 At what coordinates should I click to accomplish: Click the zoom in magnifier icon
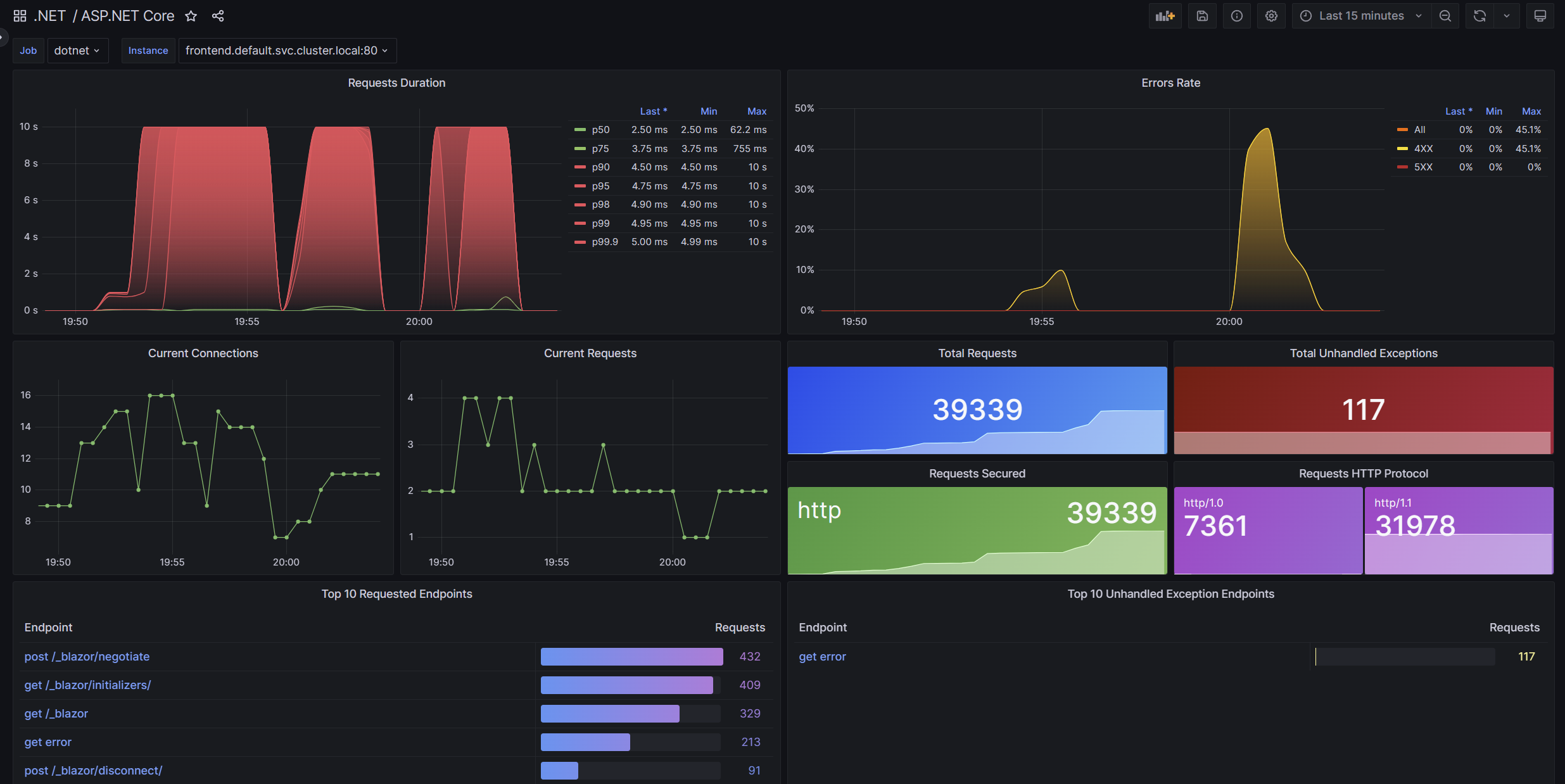pos(1445,16)
